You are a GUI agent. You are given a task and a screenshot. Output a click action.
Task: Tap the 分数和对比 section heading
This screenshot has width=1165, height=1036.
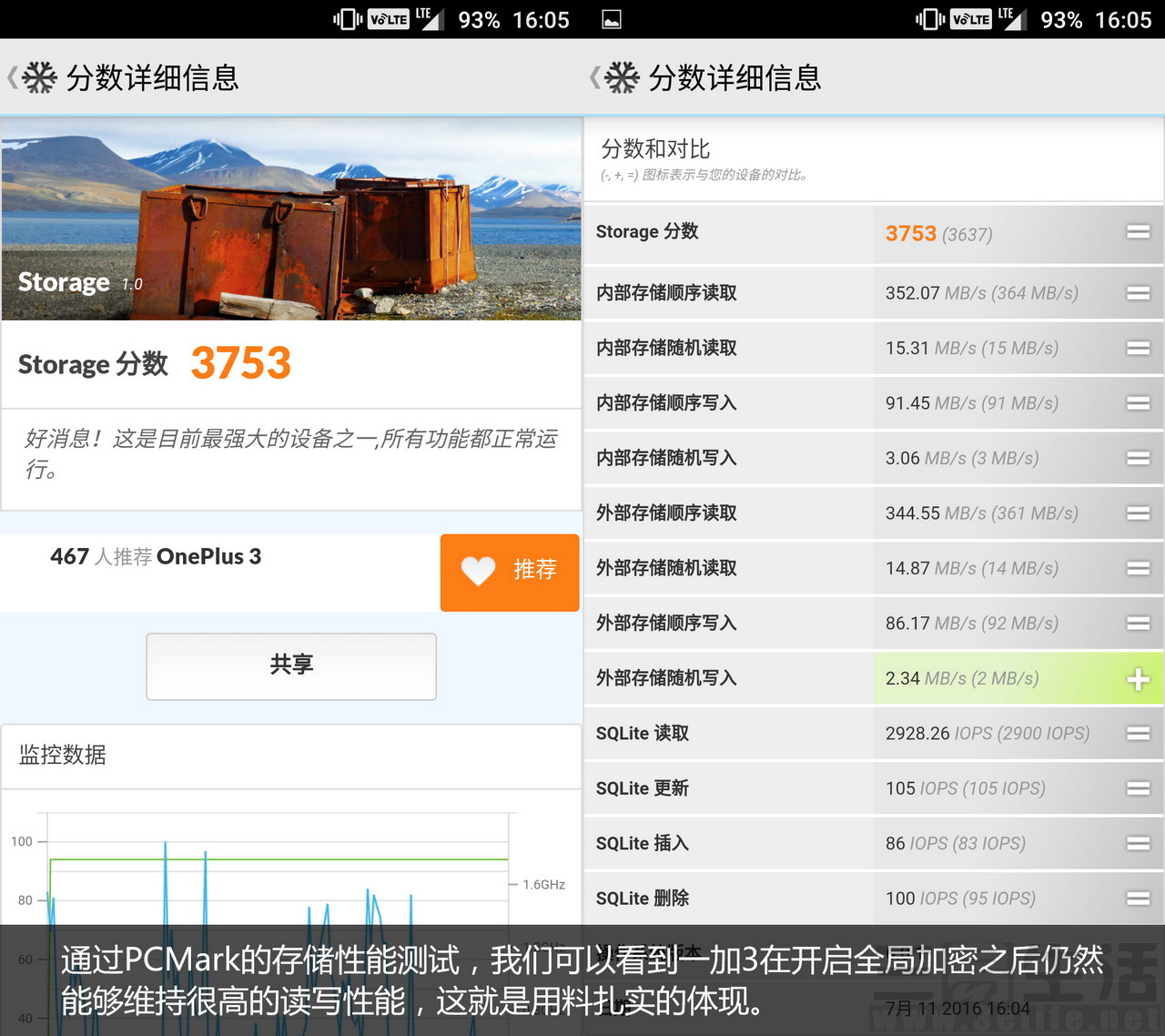tap(655, 148)
